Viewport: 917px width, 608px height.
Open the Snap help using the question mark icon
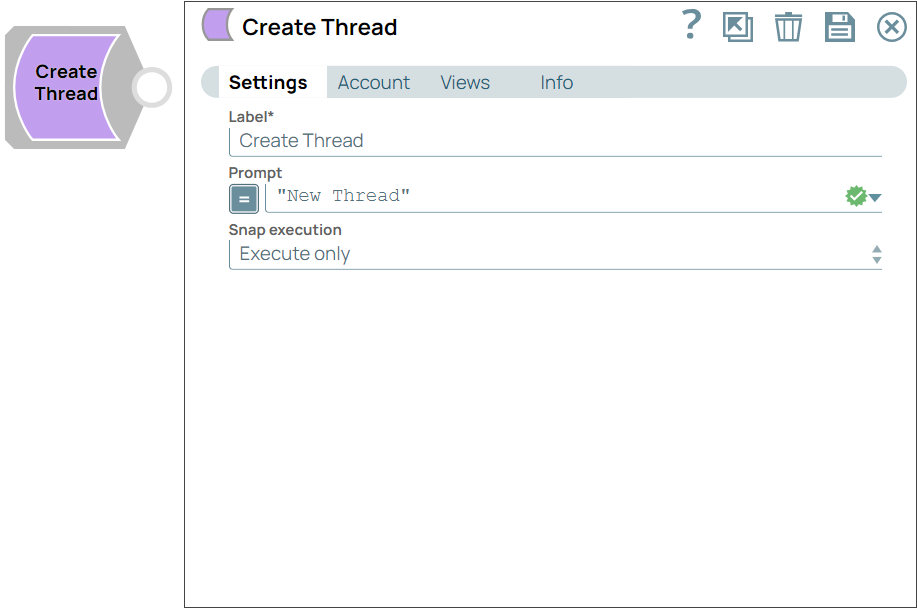point(691,27)
